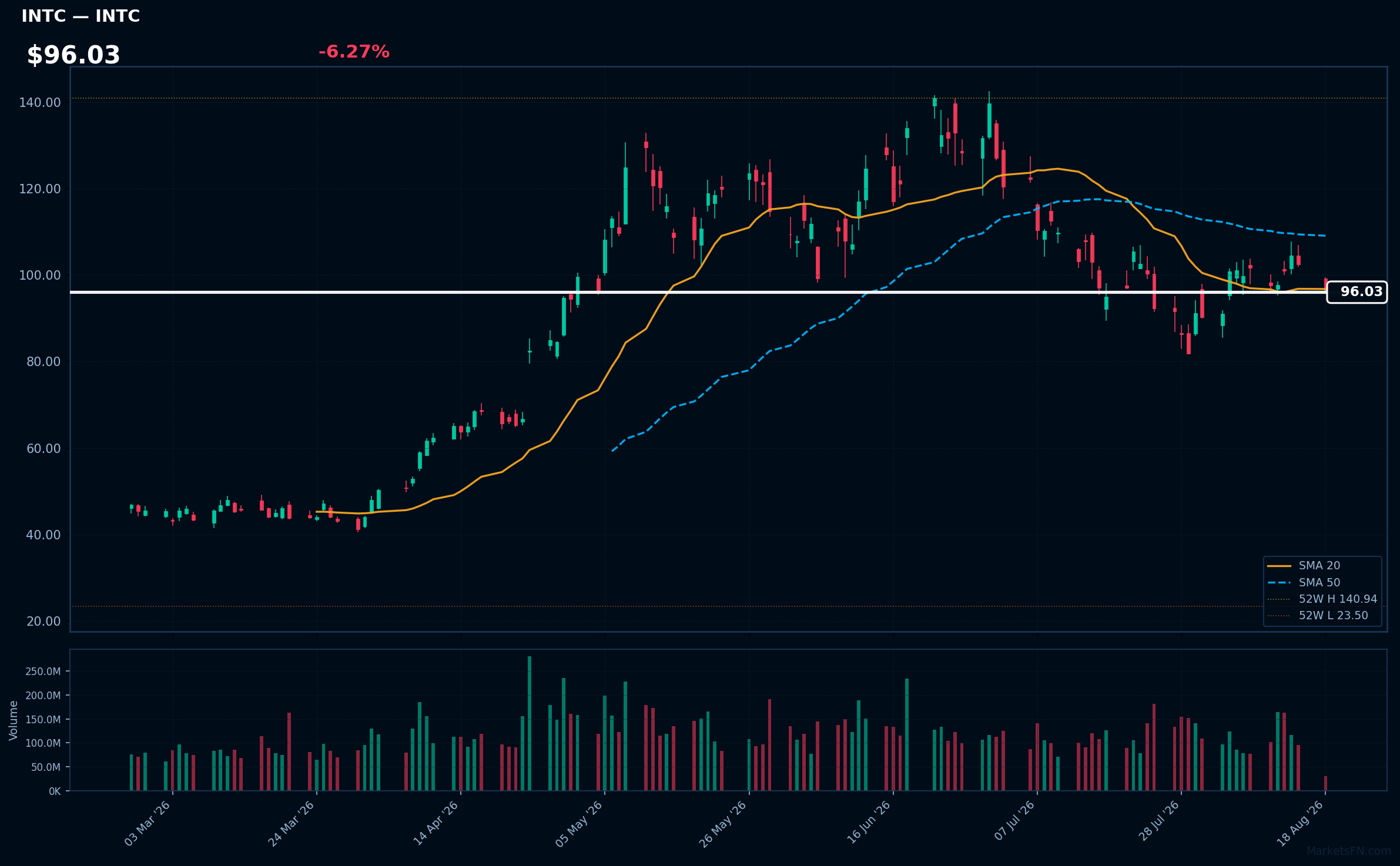Click the 20.00 price axis label
This screenshot has width=1400, height=866.
coord(43,621)
